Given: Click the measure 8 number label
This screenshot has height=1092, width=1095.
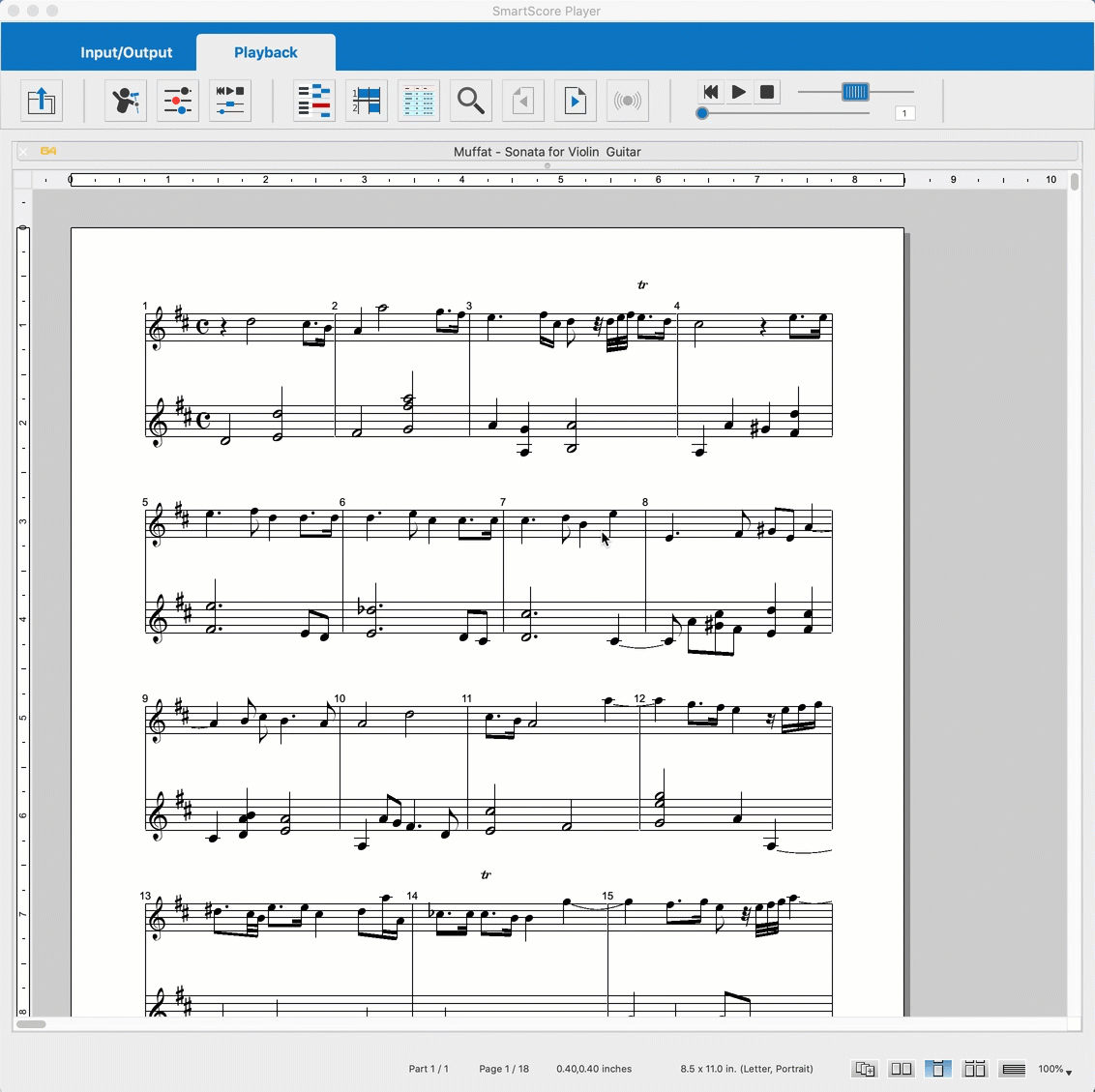Looking at the screenshot, I should (645, 502).
